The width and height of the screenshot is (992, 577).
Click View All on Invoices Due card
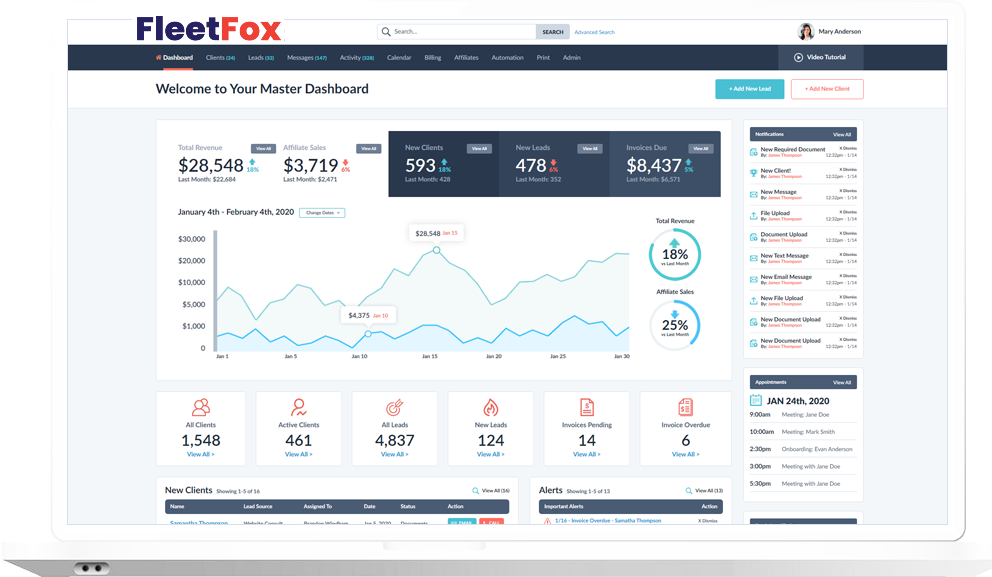(701, 149)
